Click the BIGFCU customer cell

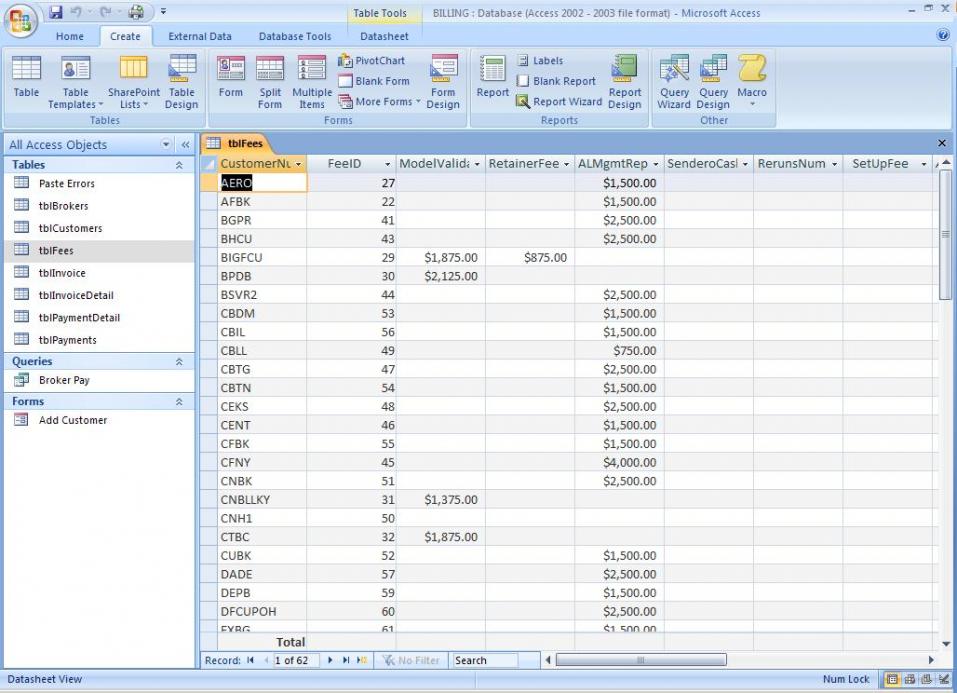click(x=262, y=258)
